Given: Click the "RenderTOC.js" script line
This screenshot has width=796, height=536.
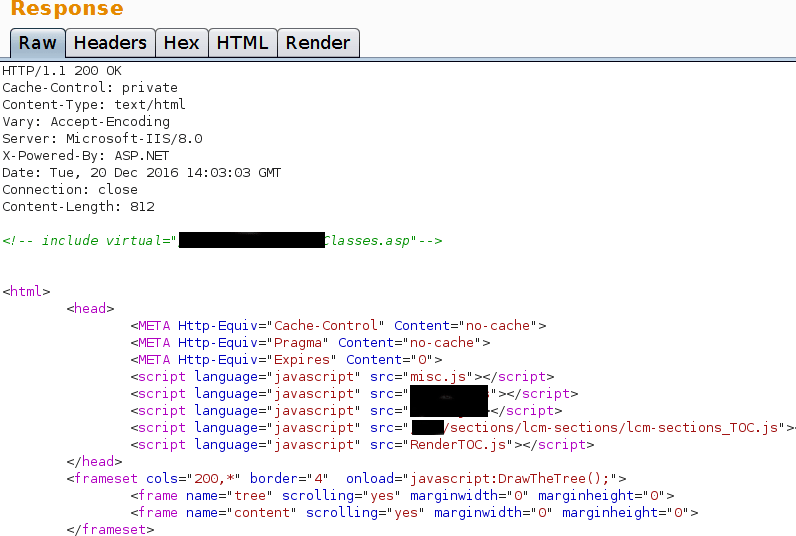Looking at the screenshot, I should pos(362,445).
